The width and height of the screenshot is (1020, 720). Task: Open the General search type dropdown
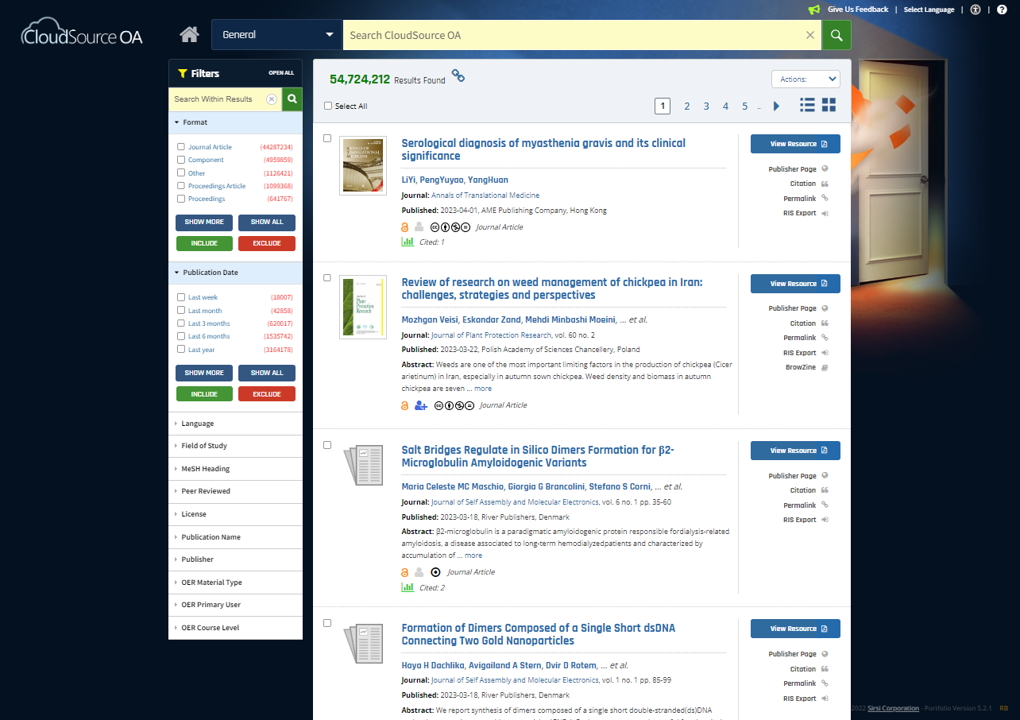point(277,34)
